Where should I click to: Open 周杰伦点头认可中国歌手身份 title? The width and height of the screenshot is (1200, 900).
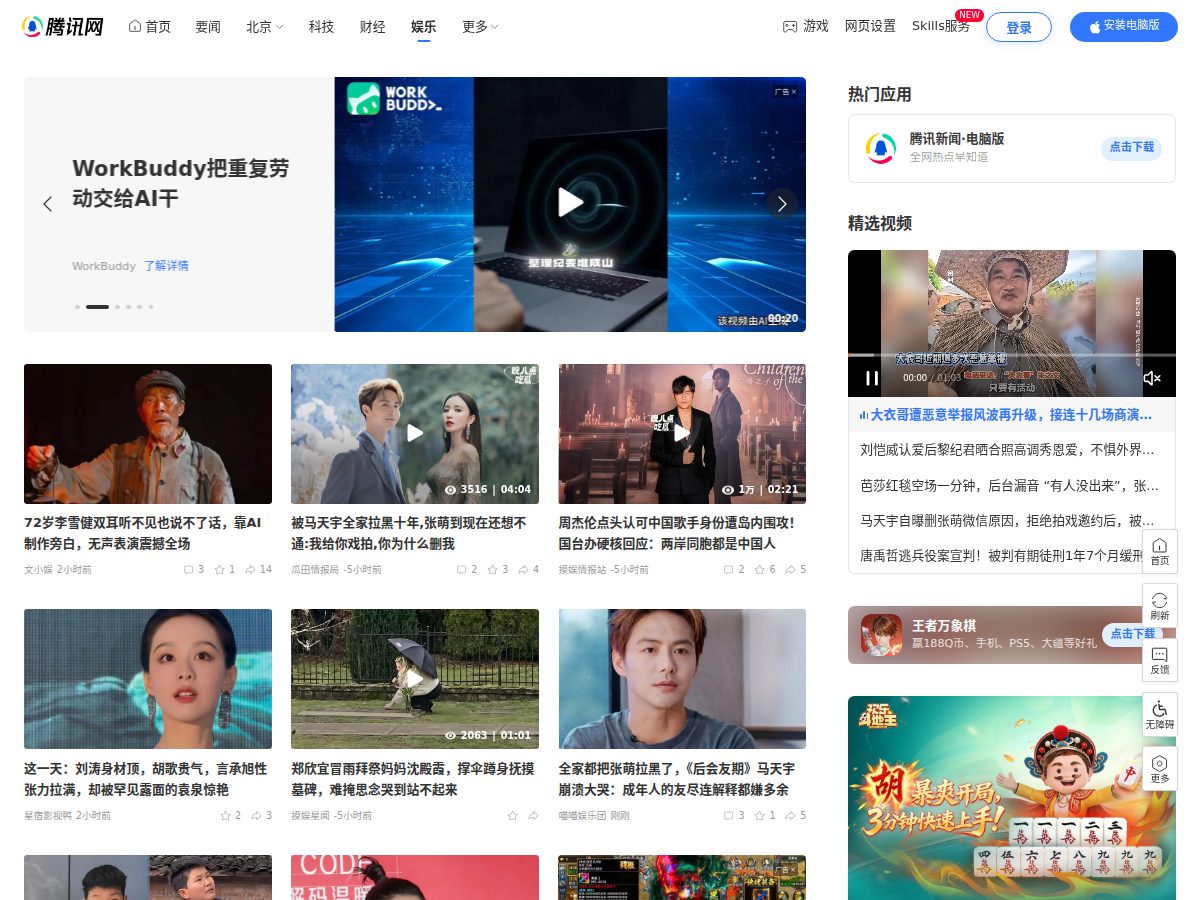[676, 533]
